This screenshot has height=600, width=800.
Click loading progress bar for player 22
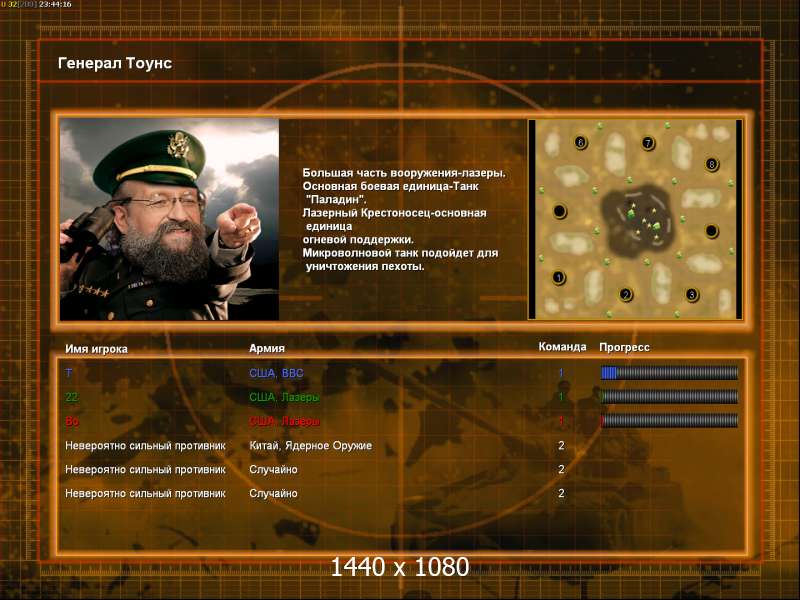click(669, 396)
